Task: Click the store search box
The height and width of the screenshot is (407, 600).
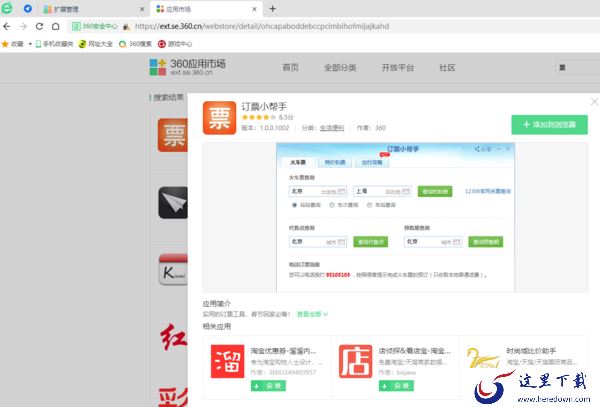Action: coord(577,68)
